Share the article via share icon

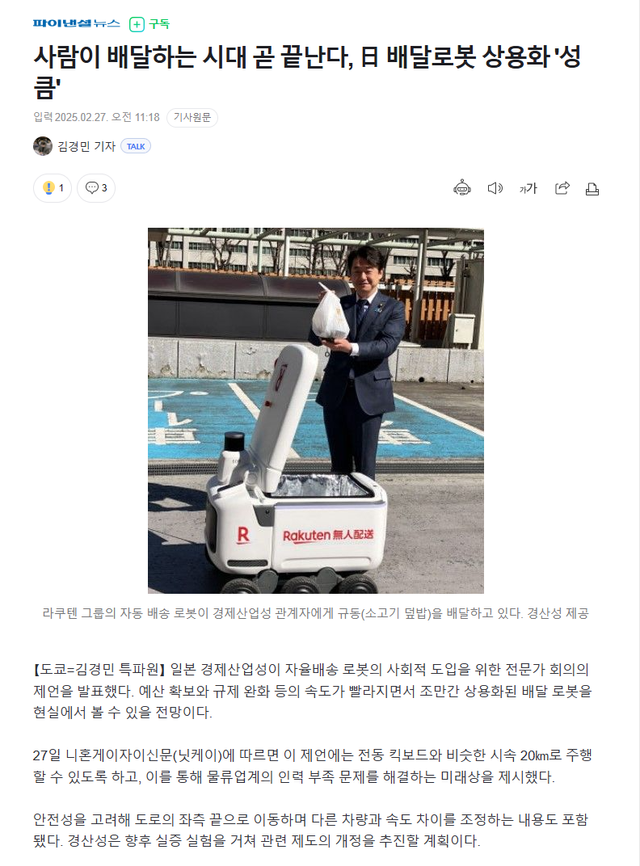coord(562,188)
